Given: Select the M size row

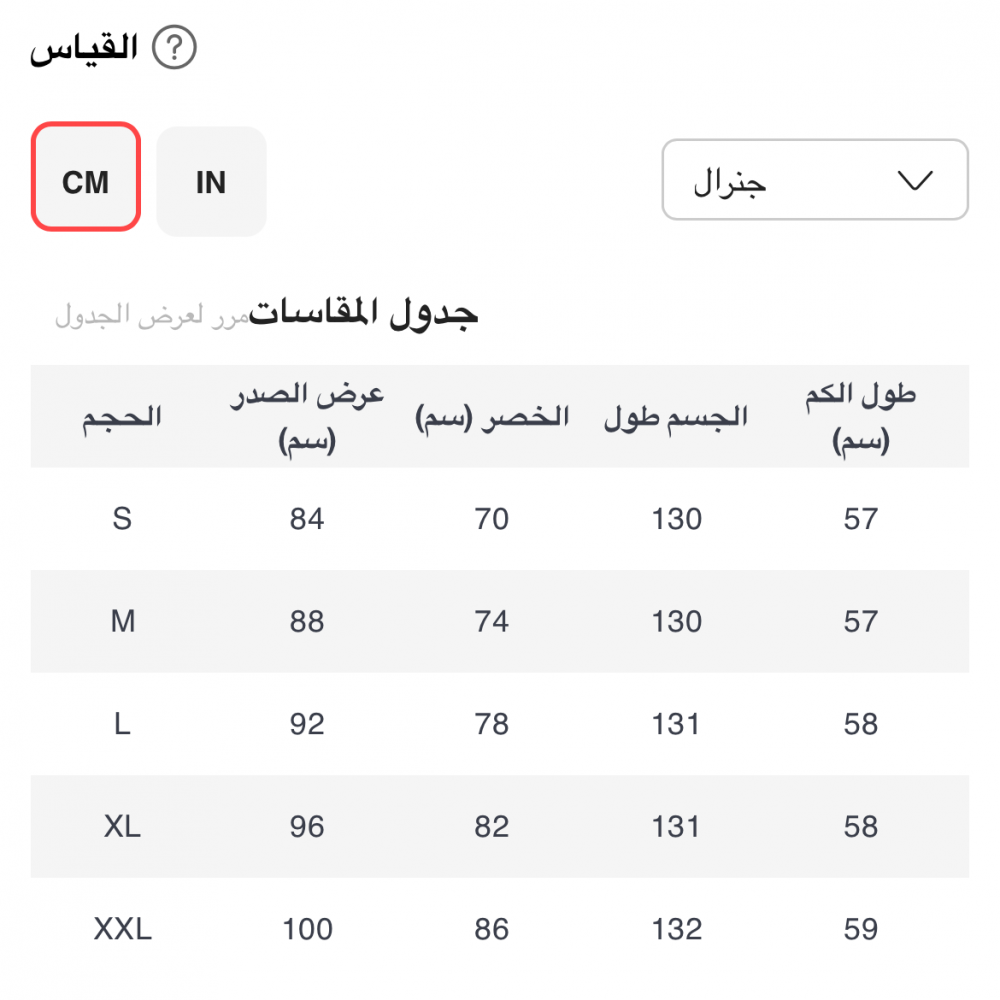Looking at the screenshot, I should 122,622.
